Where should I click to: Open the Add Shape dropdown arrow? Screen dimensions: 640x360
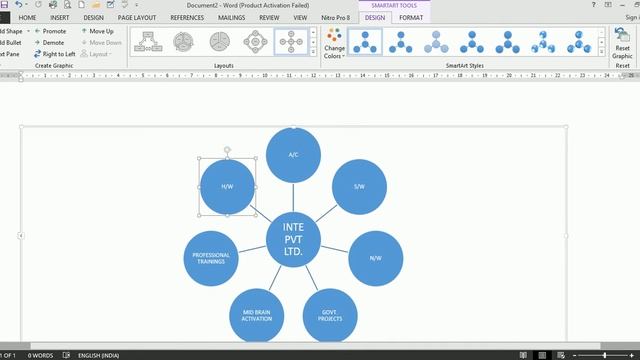pos(28,31)
